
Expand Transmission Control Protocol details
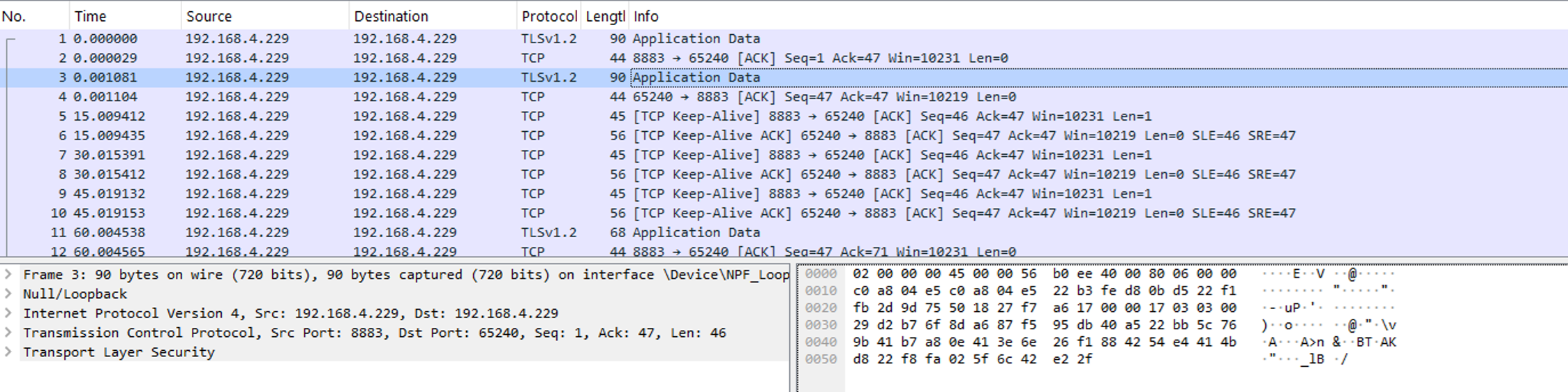pos(8,333)
